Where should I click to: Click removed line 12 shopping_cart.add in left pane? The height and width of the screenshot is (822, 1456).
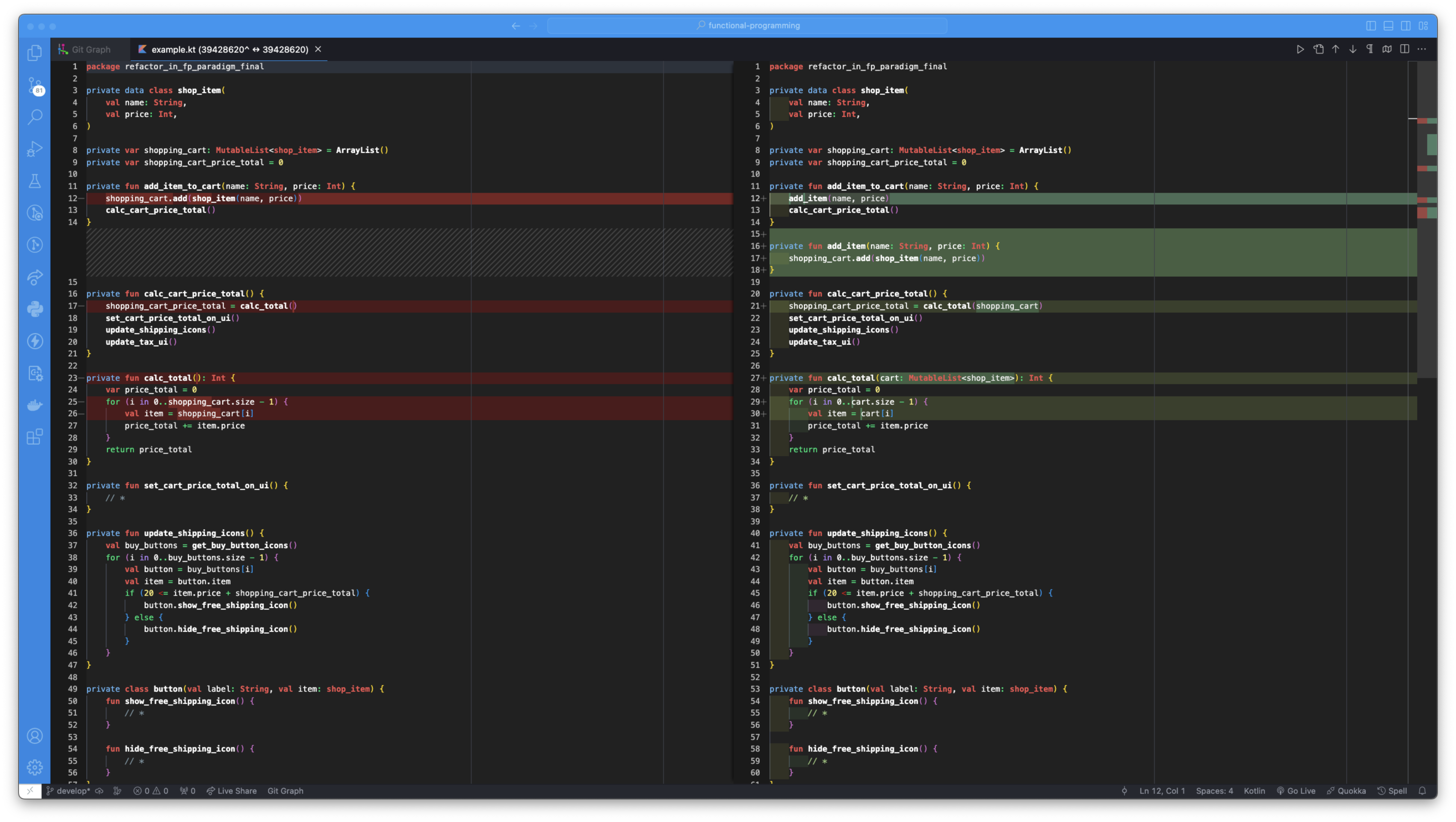[x=410, y=198]
